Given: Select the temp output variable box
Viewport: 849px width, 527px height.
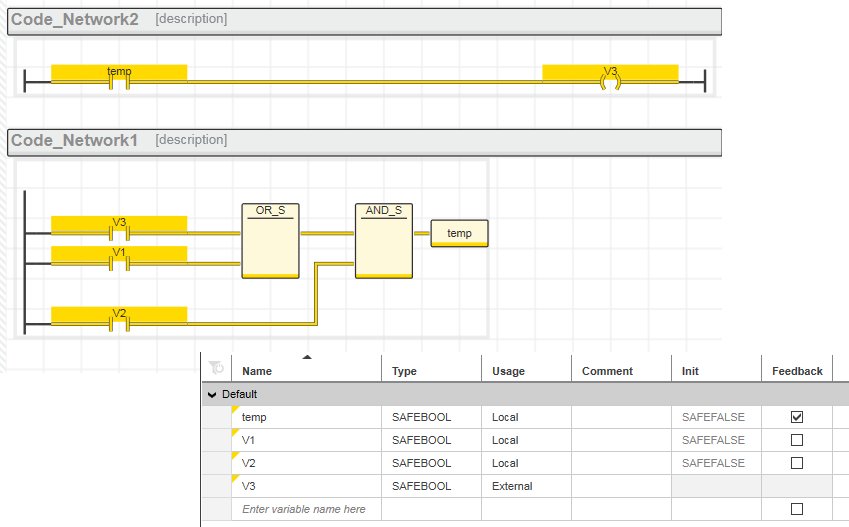Looking at the screenshot, I should 459,233.
